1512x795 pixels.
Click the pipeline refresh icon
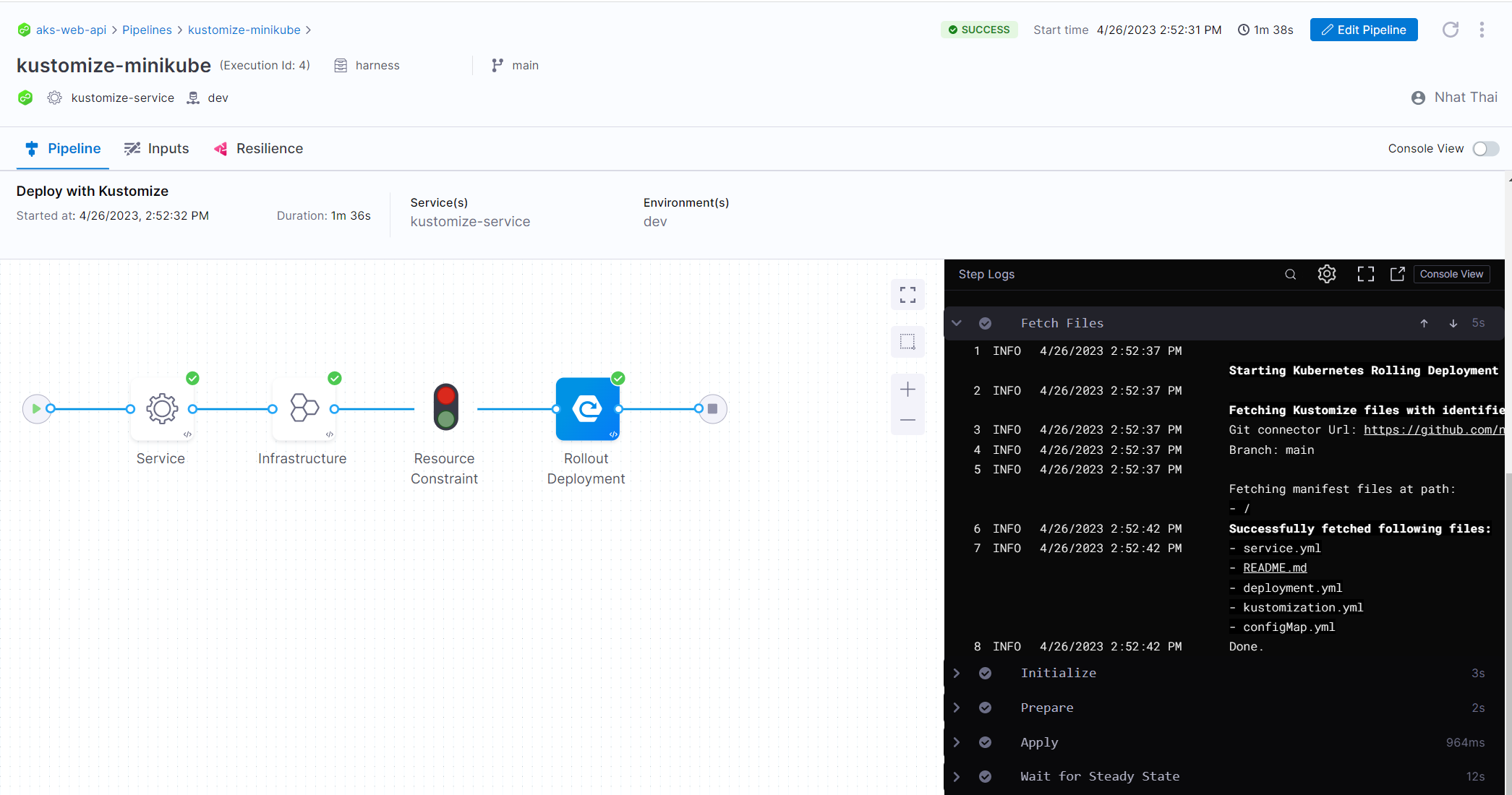(1450, 29)
